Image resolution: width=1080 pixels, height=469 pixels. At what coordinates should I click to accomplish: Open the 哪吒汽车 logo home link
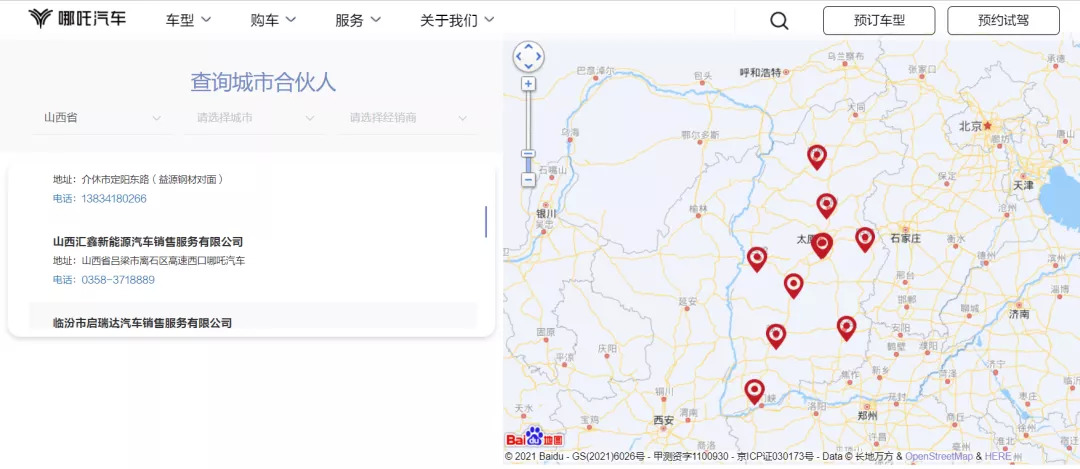(77, 19)
